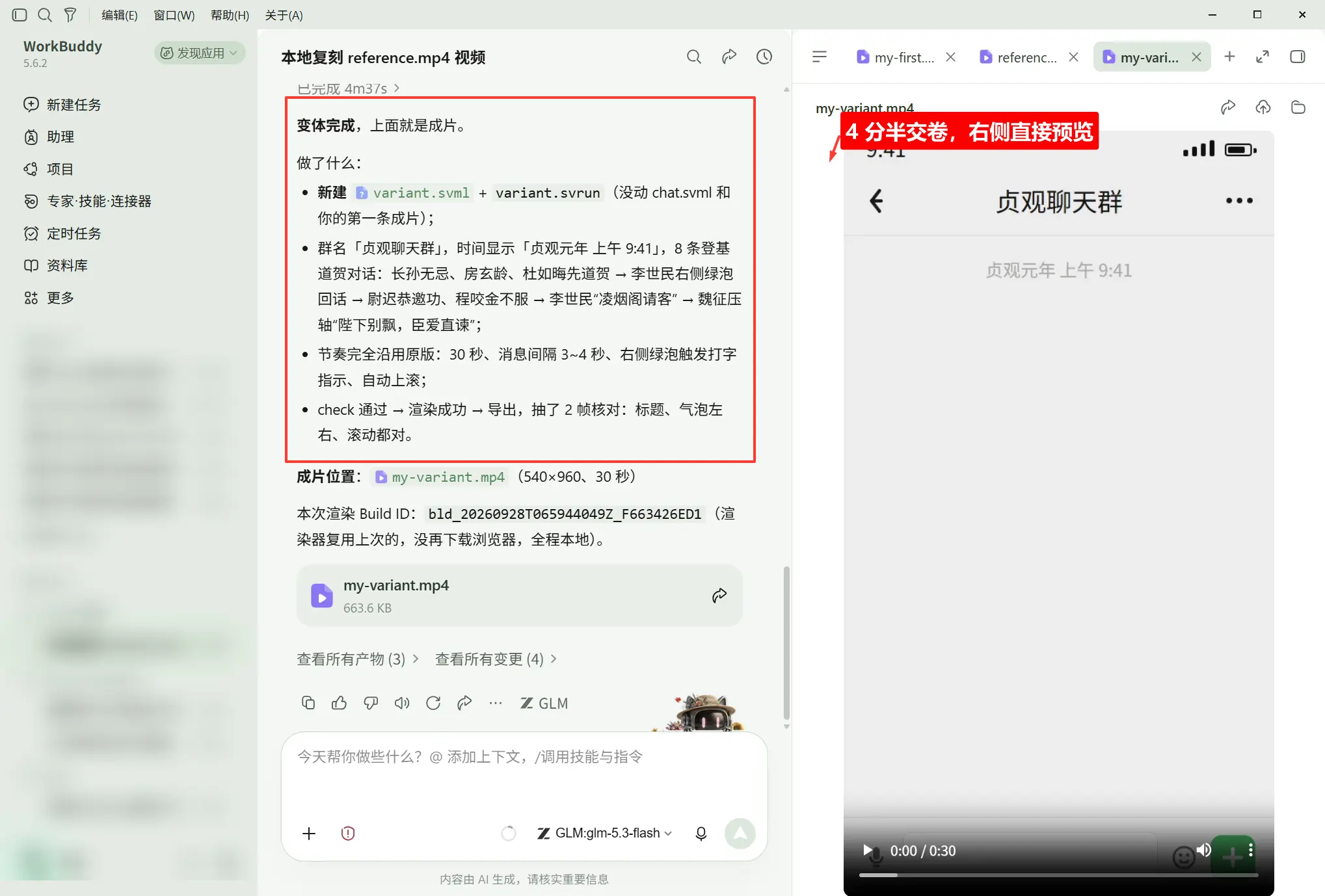Screen dimensions: 1325x896
Task: Toggle the right preview panel layout
Action: click(1297, 57)
